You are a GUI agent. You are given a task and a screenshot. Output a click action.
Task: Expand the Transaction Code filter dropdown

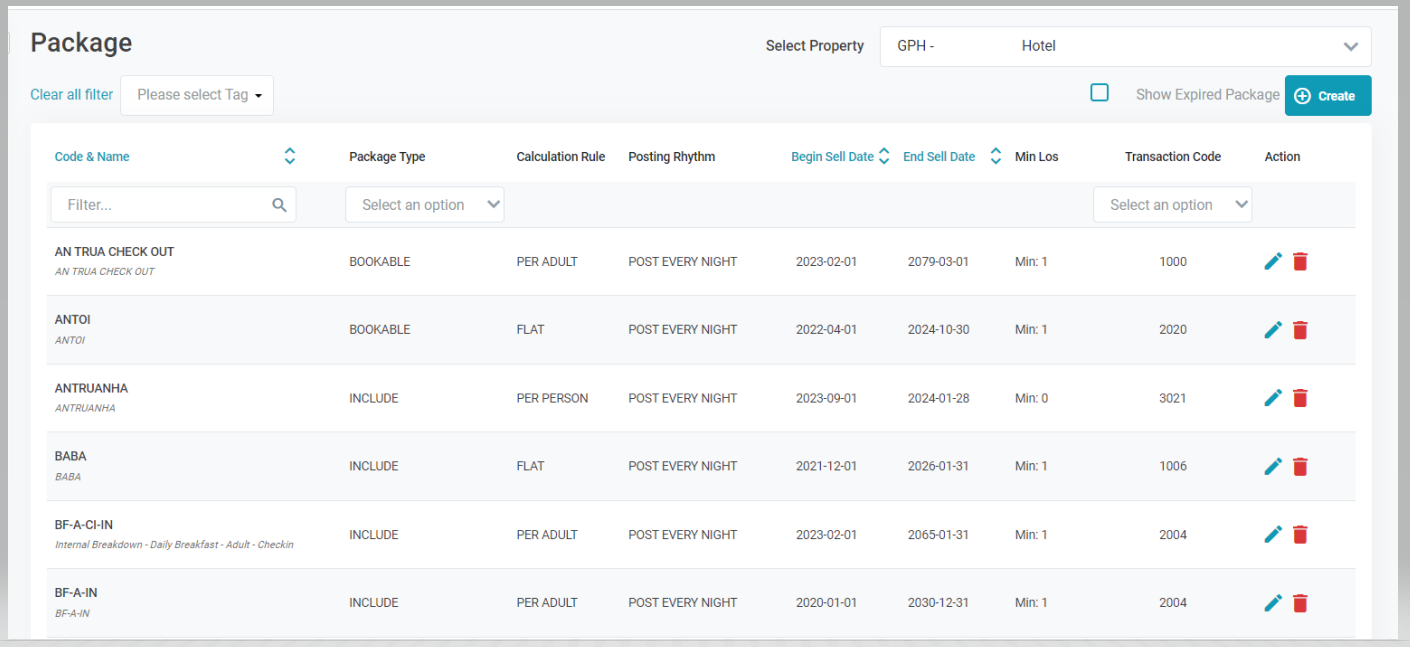pyautogui.click(x=1172, y=205)
